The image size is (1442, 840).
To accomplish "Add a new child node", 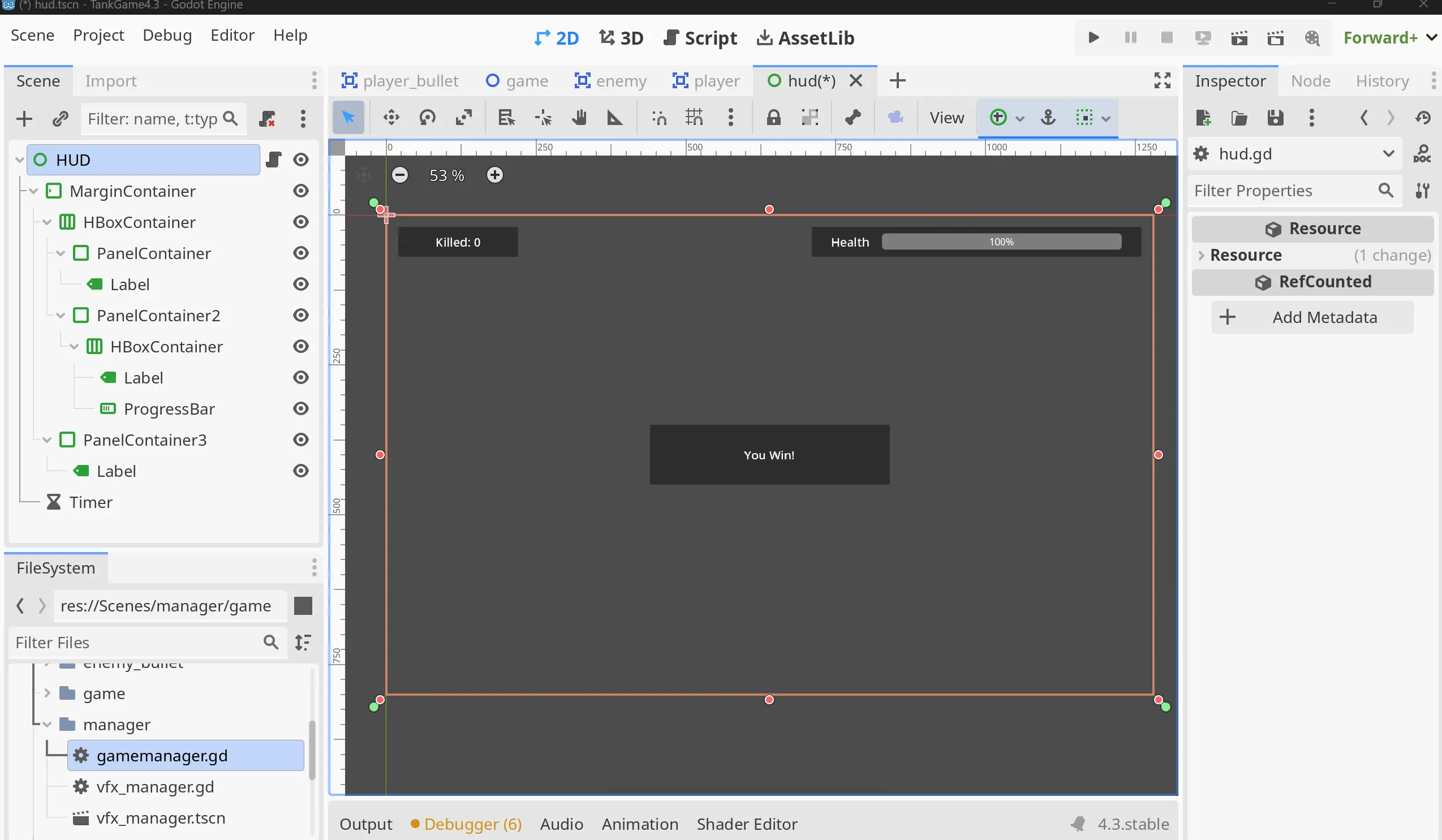I will pos(24,119).
